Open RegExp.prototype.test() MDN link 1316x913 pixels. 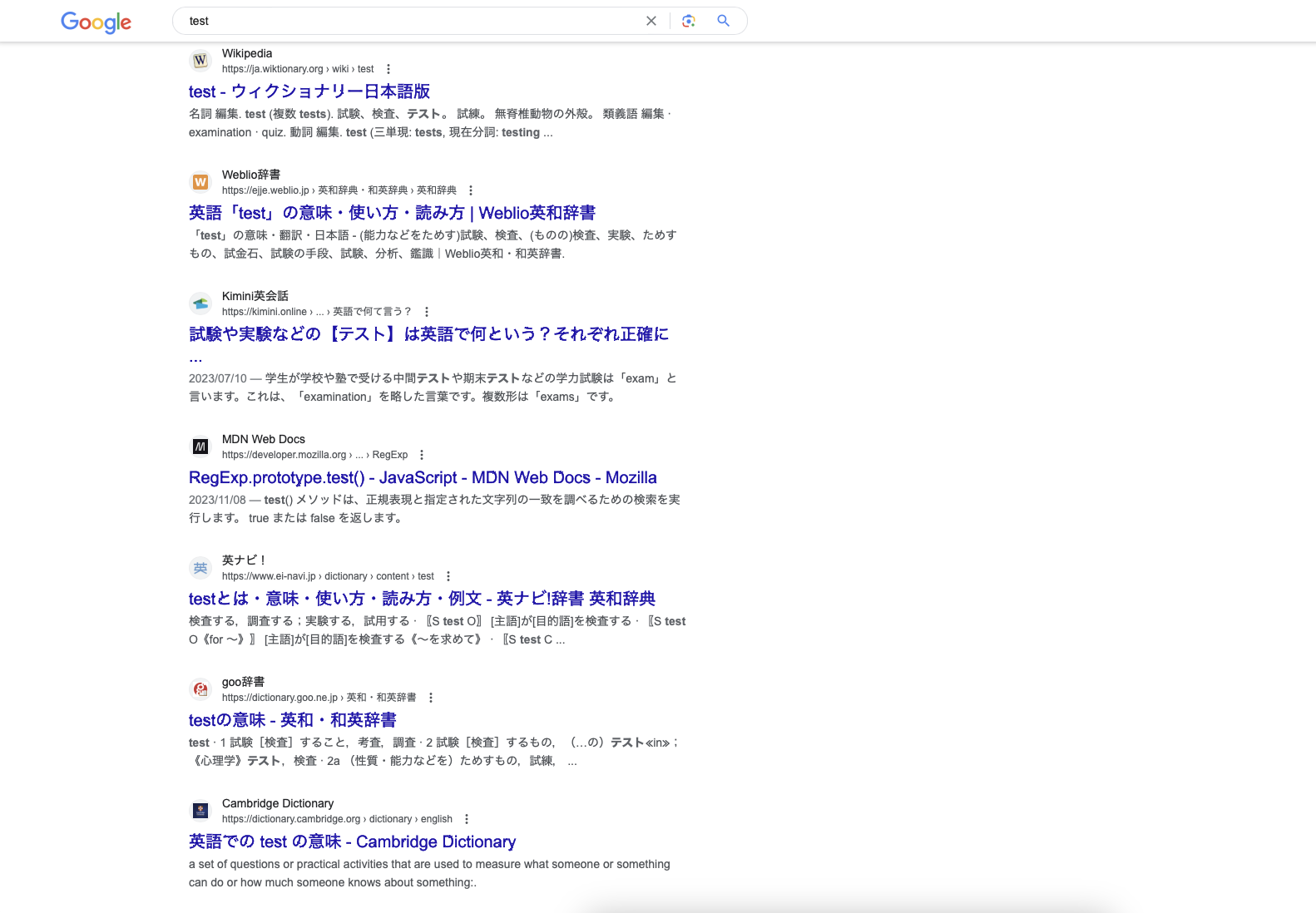pyautogui.click(x=423, y=477)
